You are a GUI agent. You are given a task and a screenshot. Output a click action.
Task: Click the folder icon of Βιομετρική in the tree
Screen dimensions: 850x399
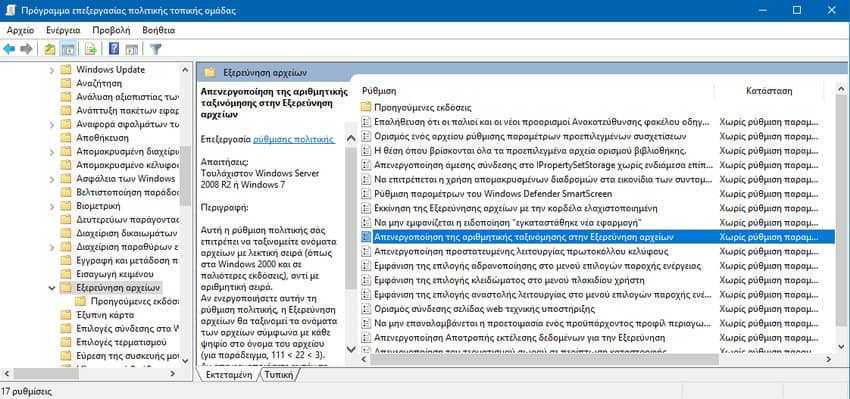pyautogui.click(x=66, y=206)
